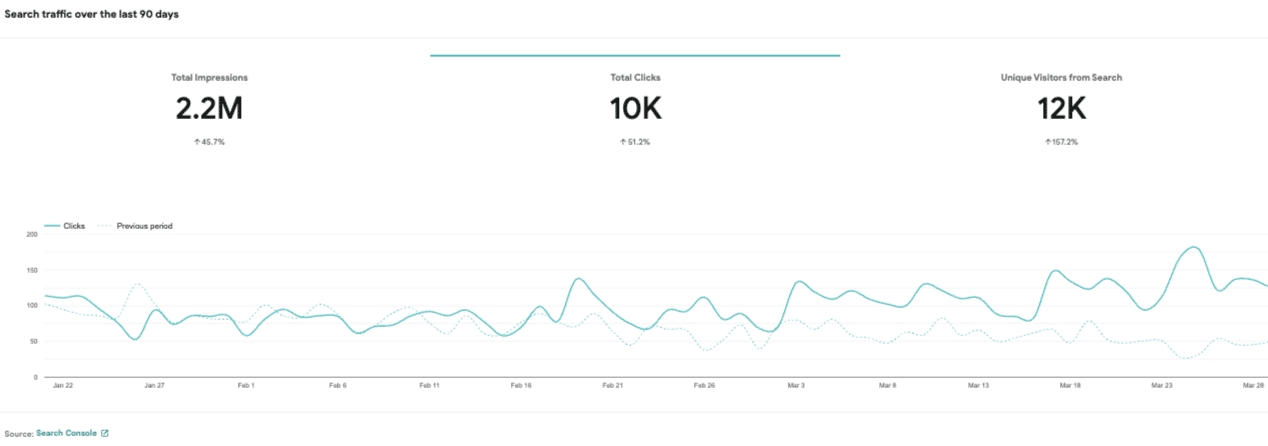Open the external link icon beside Search Console
1268x446 pixels.
[105, 433]
